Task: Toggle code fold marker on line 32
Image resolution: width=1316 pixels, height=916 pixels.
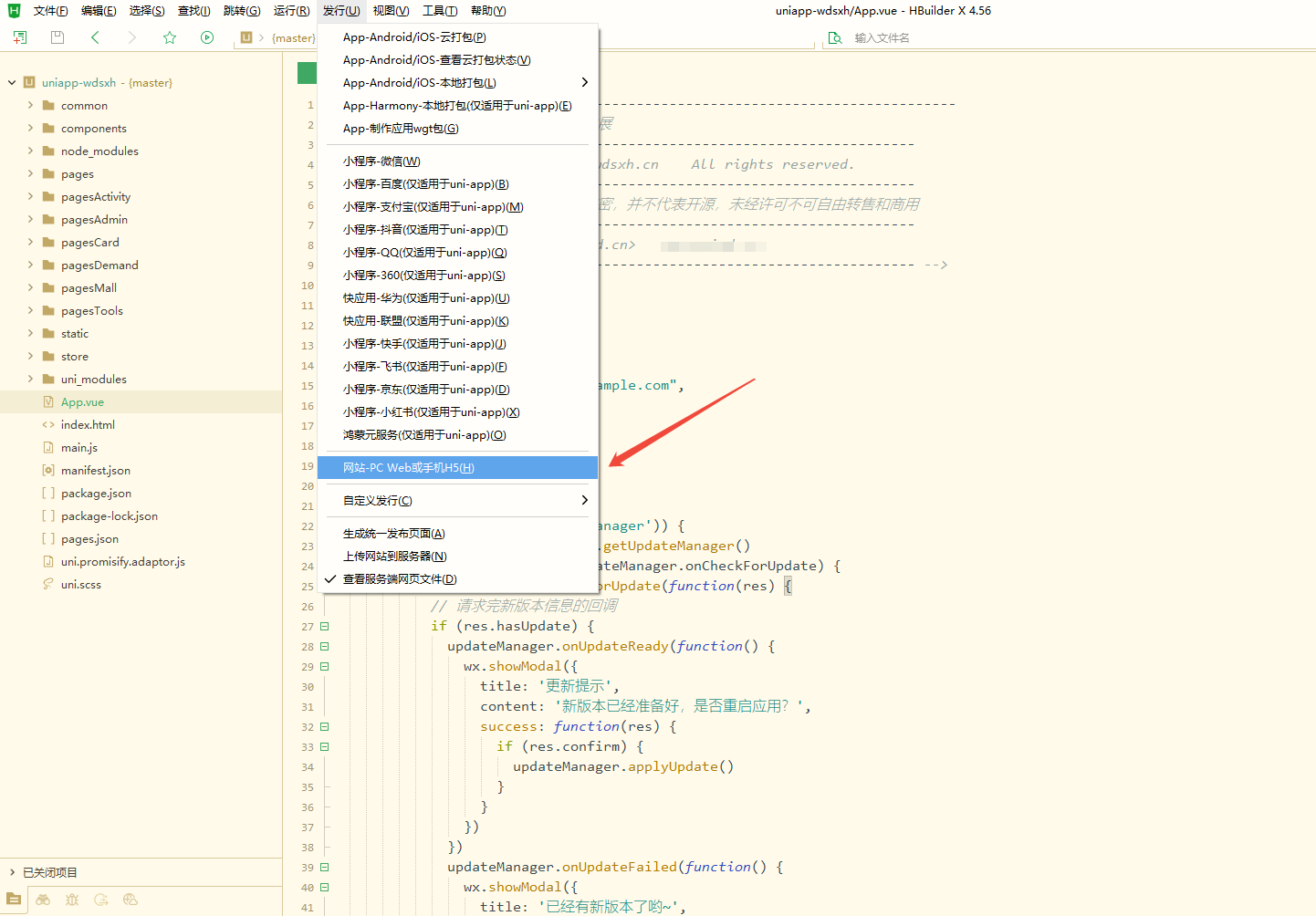Action: click(324, 726)
